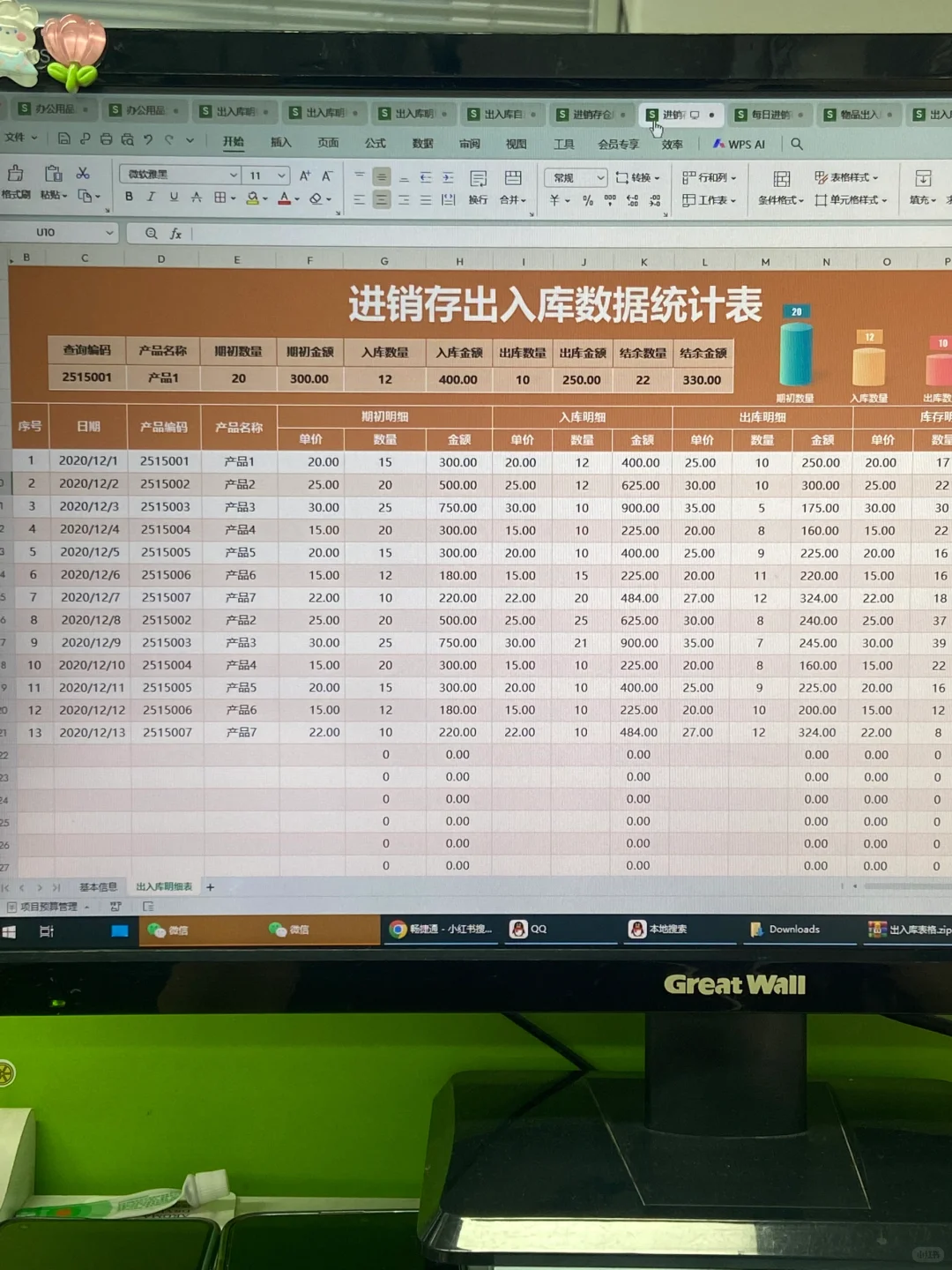The width and height of the screenshot is (952, 1270).
Task: Open the 每日进销 document tab
Action: point(770,115)
